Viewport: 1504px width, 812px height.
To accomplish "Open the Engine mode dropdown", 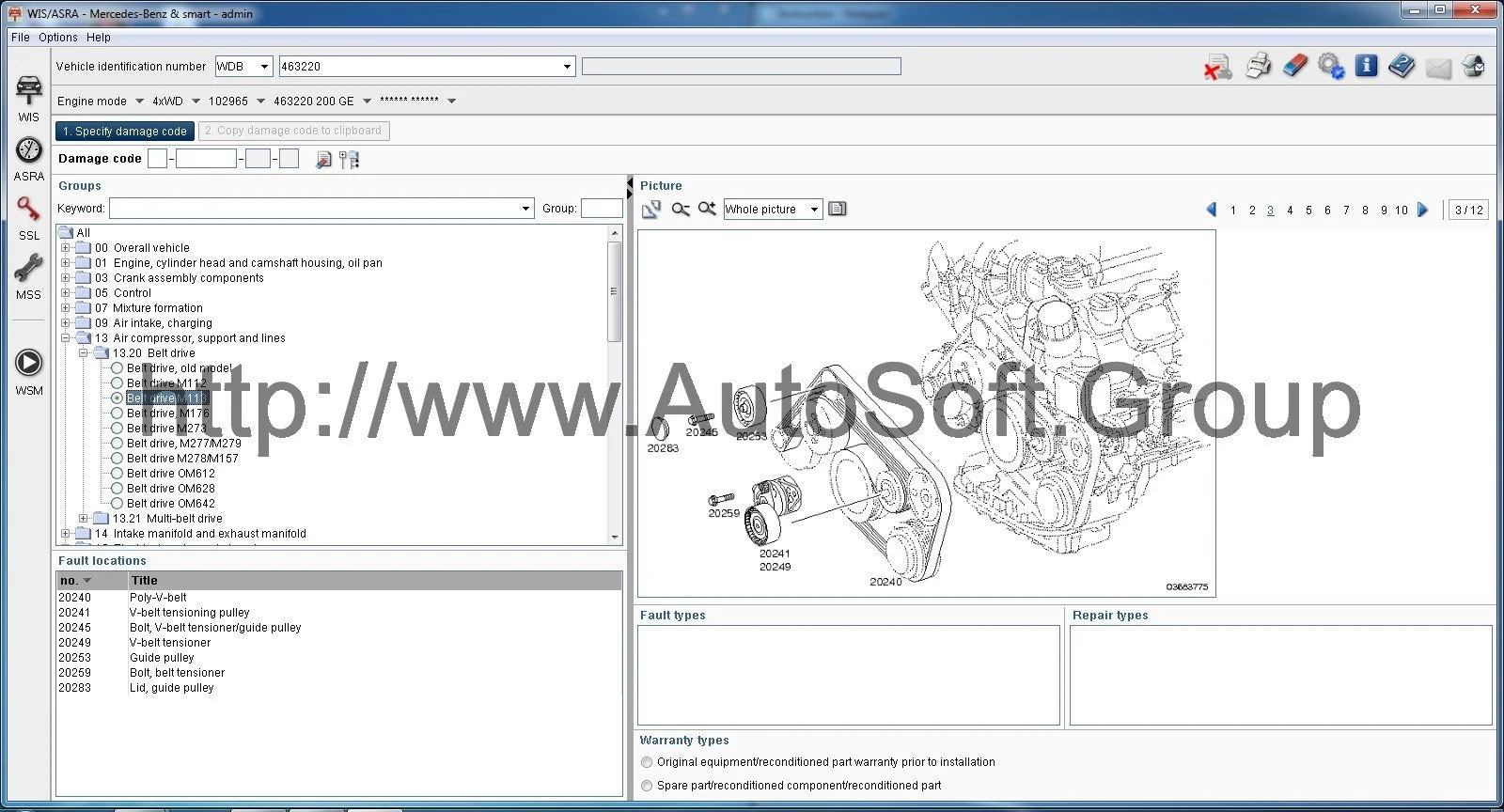I will (x=100, y=101).
